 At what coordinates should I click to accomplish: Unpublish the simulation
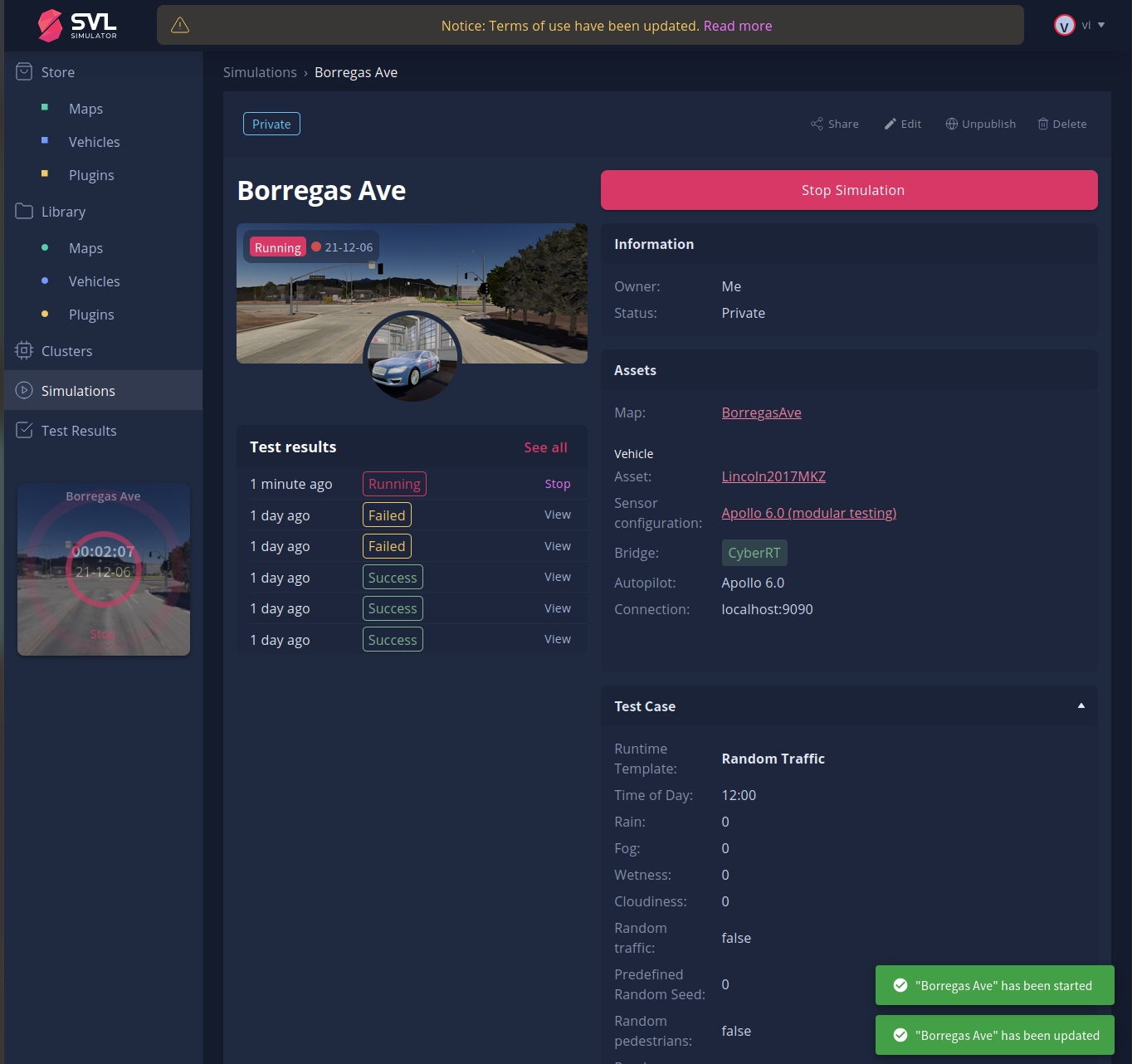[x=981, y=124]
